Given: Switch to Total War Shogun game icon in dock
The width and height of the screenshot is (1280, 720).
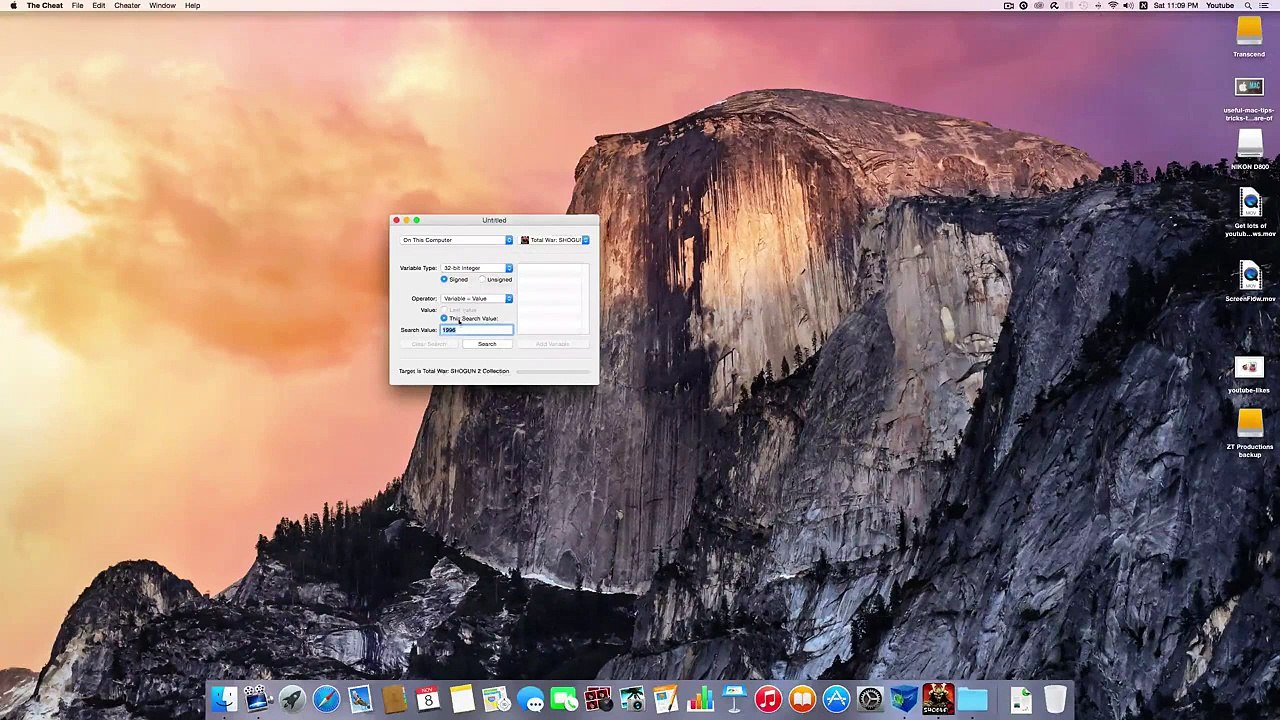Looking at the screenshot, I should click(x=938, y=699).
